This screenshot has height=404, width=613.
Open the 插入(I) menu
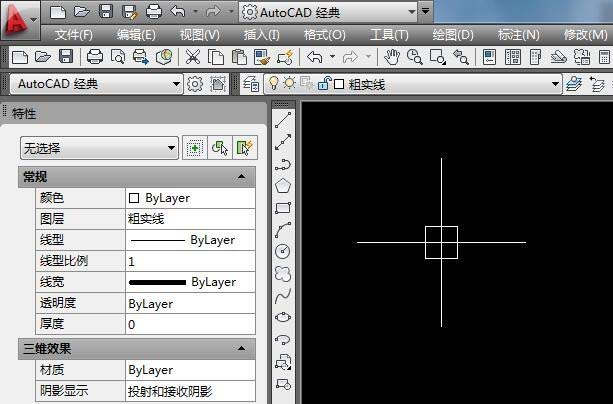[262, 35]
